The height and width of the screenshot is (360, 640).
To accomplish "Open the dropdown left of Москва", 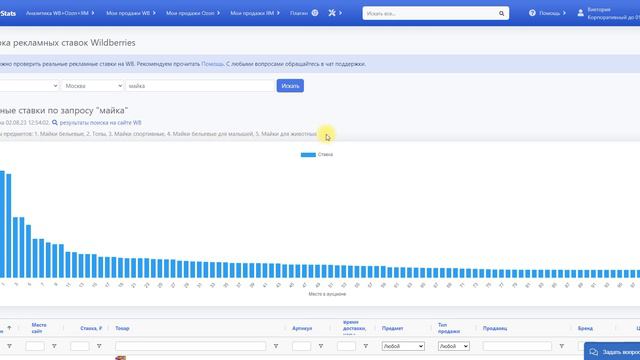I will tap(29, 86).
